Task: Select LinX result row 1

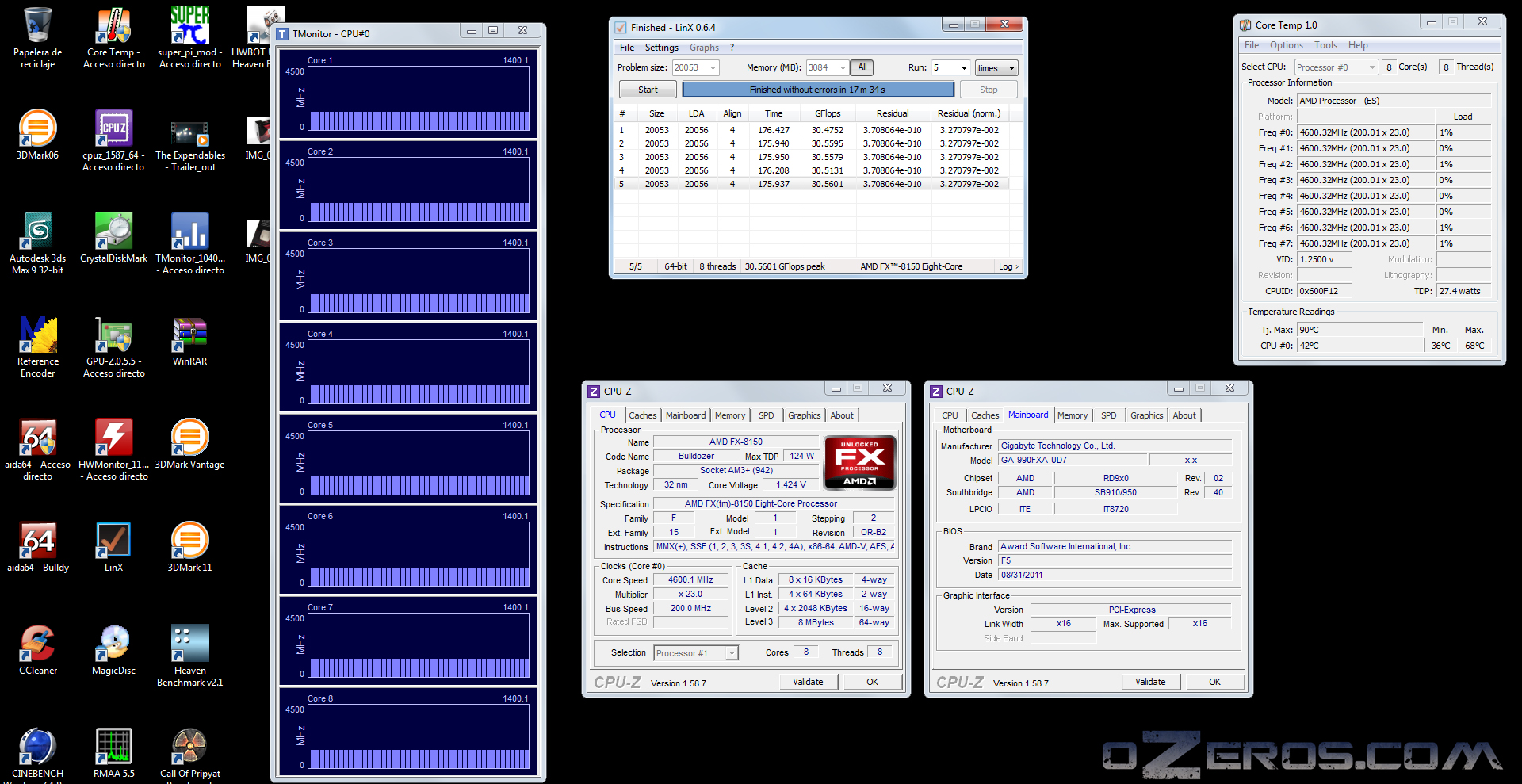Action: pyautogui.click(x=813, y=130)
